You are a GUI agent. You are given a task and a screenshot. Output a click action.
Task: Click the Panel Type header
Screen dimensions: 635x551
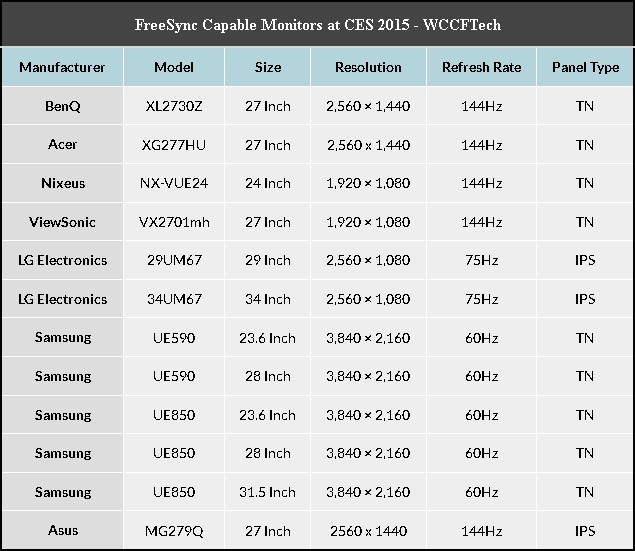point(585,67)
